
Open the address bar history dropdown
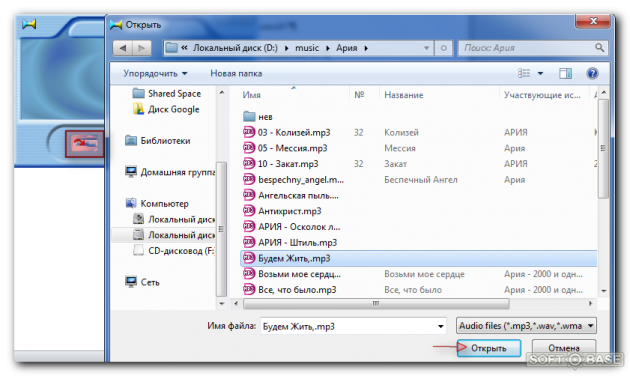click(x=426, y=48)
